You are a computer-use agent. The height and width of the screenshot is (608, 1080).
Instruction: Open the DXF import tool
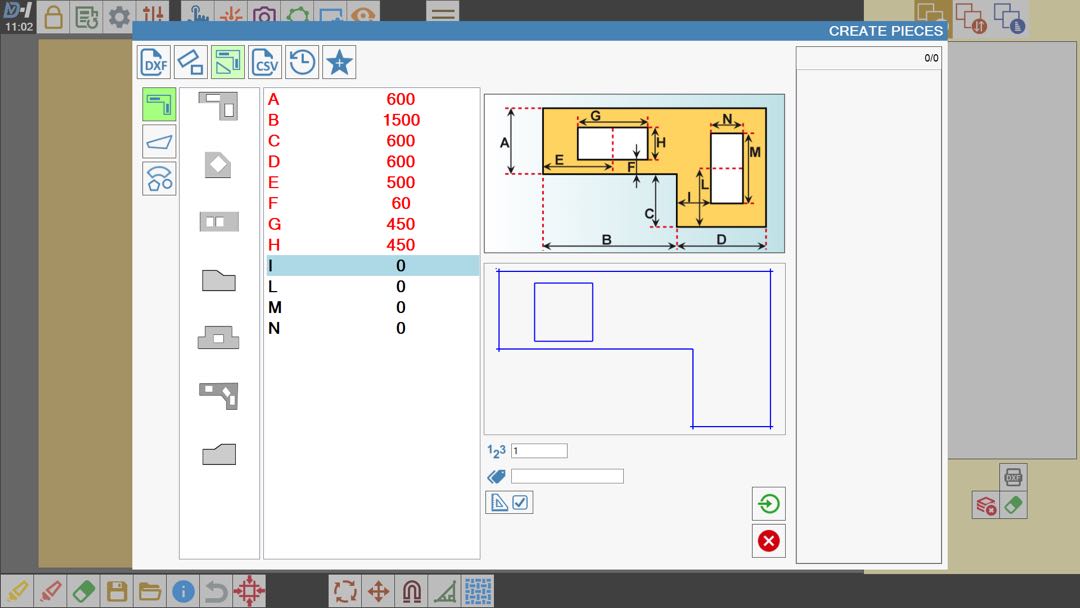point(153,62)
